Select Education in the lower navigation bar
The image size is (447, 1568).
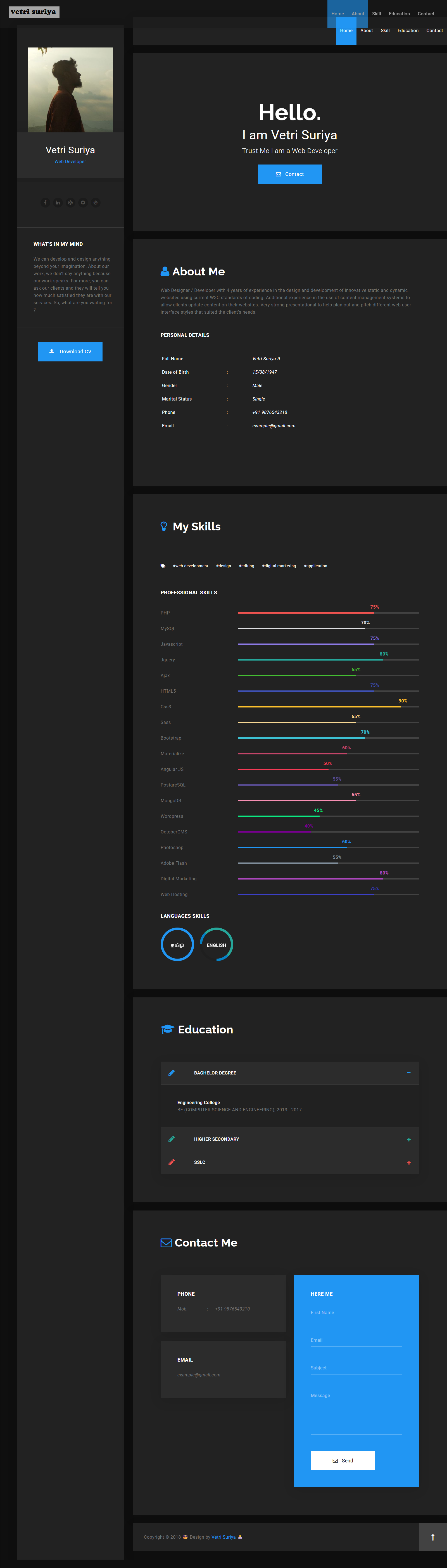tap(407, 30)
